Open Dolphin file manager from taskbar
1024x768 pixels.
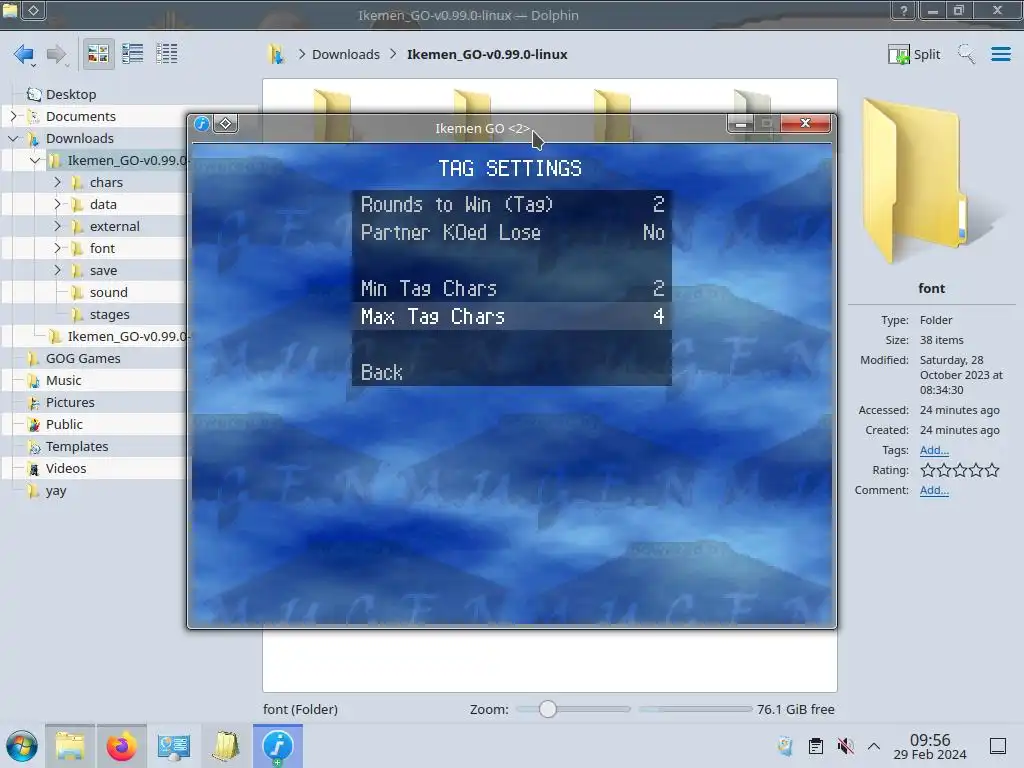click(70, 746)
